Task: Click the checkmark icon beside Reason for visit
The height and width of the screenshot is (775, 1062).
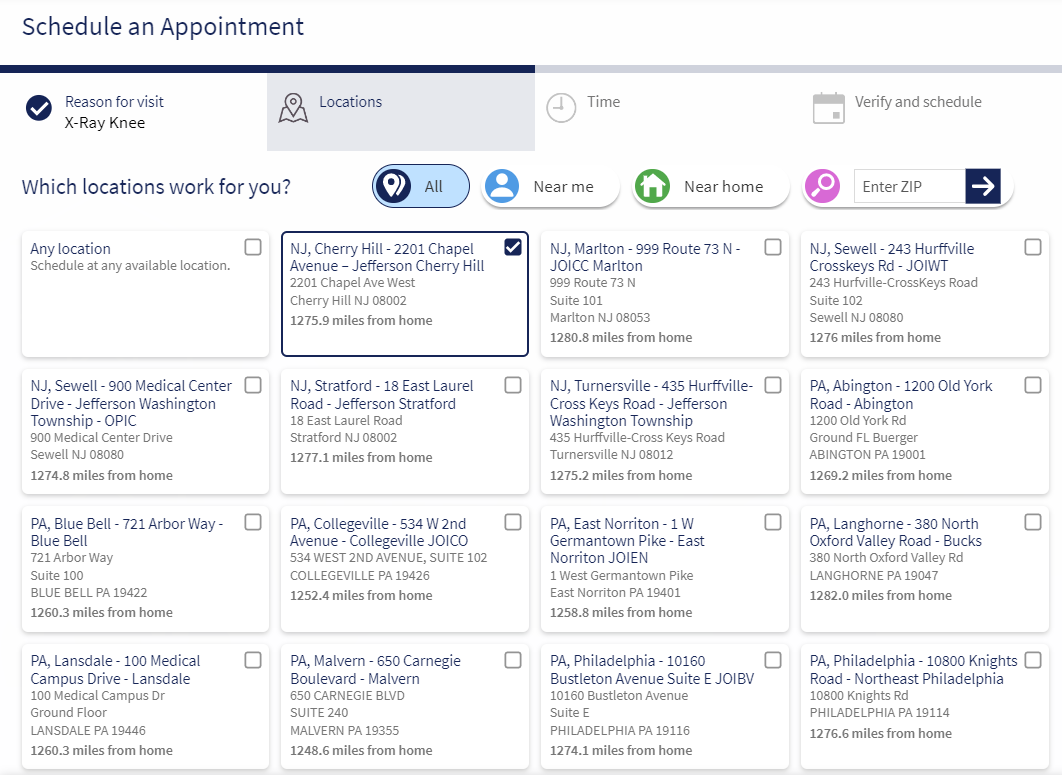Action: click(39, 108)
